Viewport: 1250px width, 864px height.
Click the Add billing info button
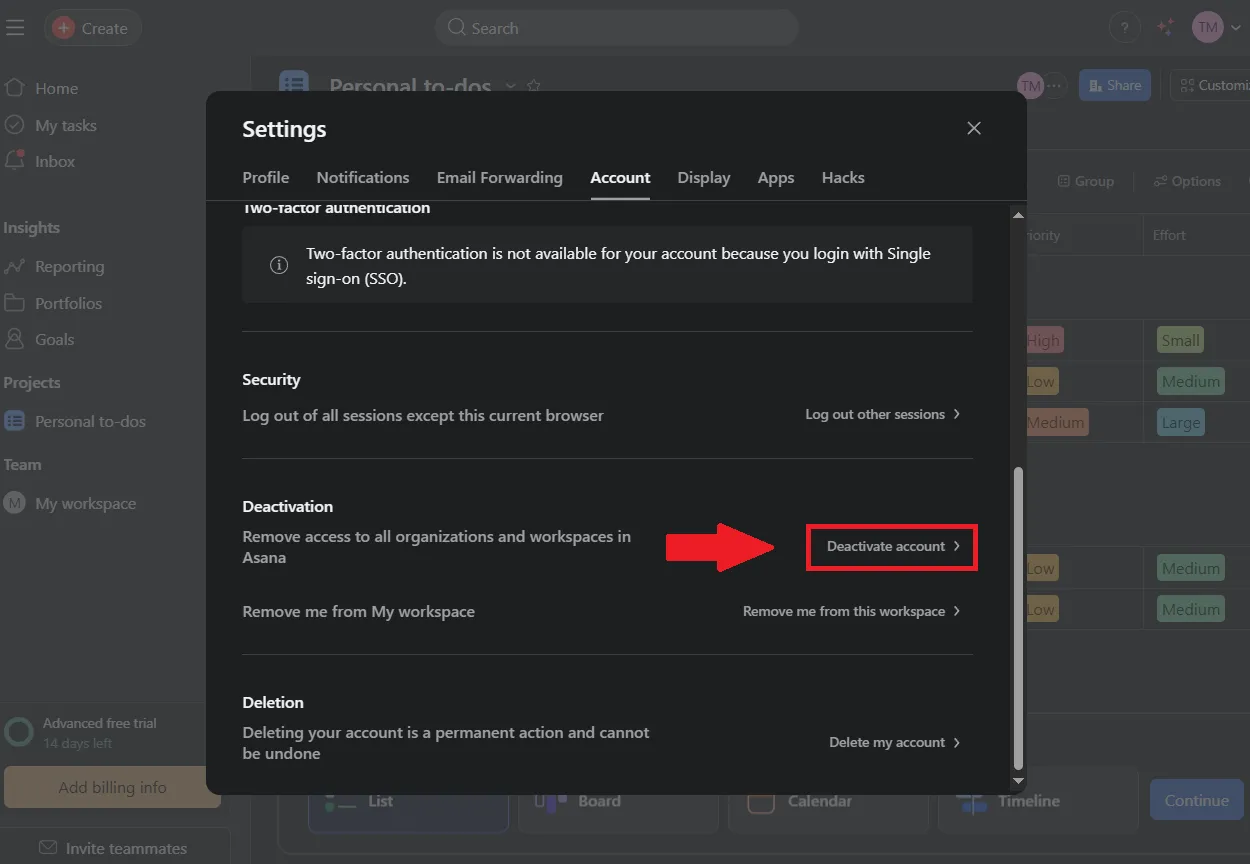pos(112,787)
